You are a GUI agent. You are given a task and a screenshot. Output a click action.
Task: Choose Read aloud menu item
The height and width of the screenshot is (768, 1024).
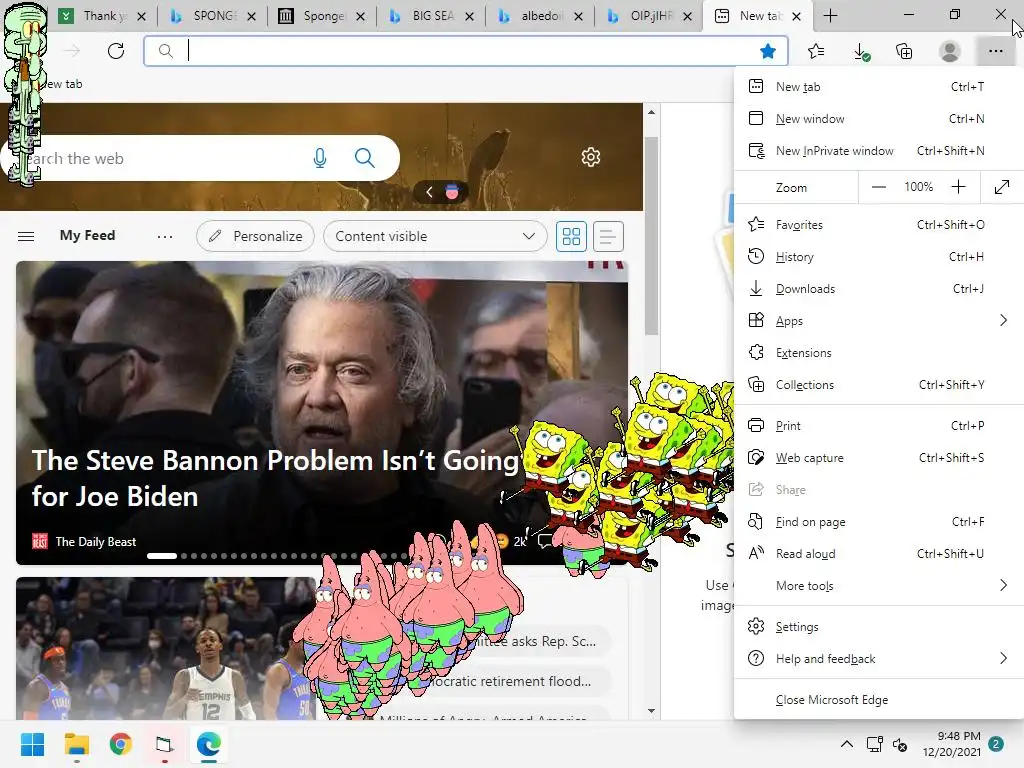pos(878,554)
